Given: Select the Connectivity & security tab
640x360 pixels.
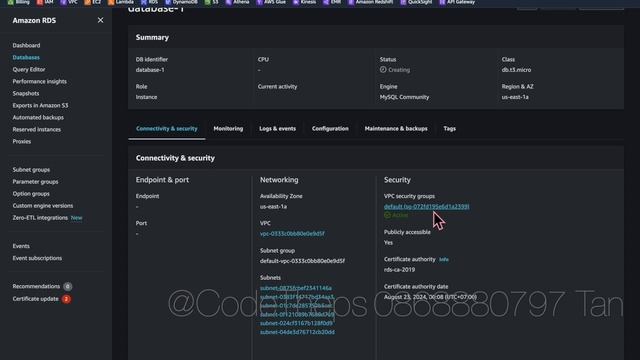Looking at the screenshot, I should tap(167, 129).
